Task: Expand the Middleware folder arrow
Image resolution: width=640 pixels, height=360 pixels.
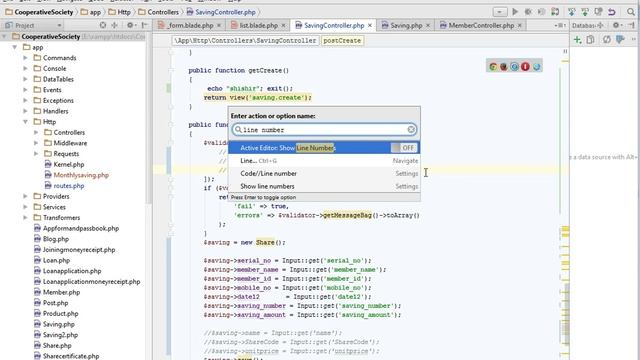Action: [36, 143]
